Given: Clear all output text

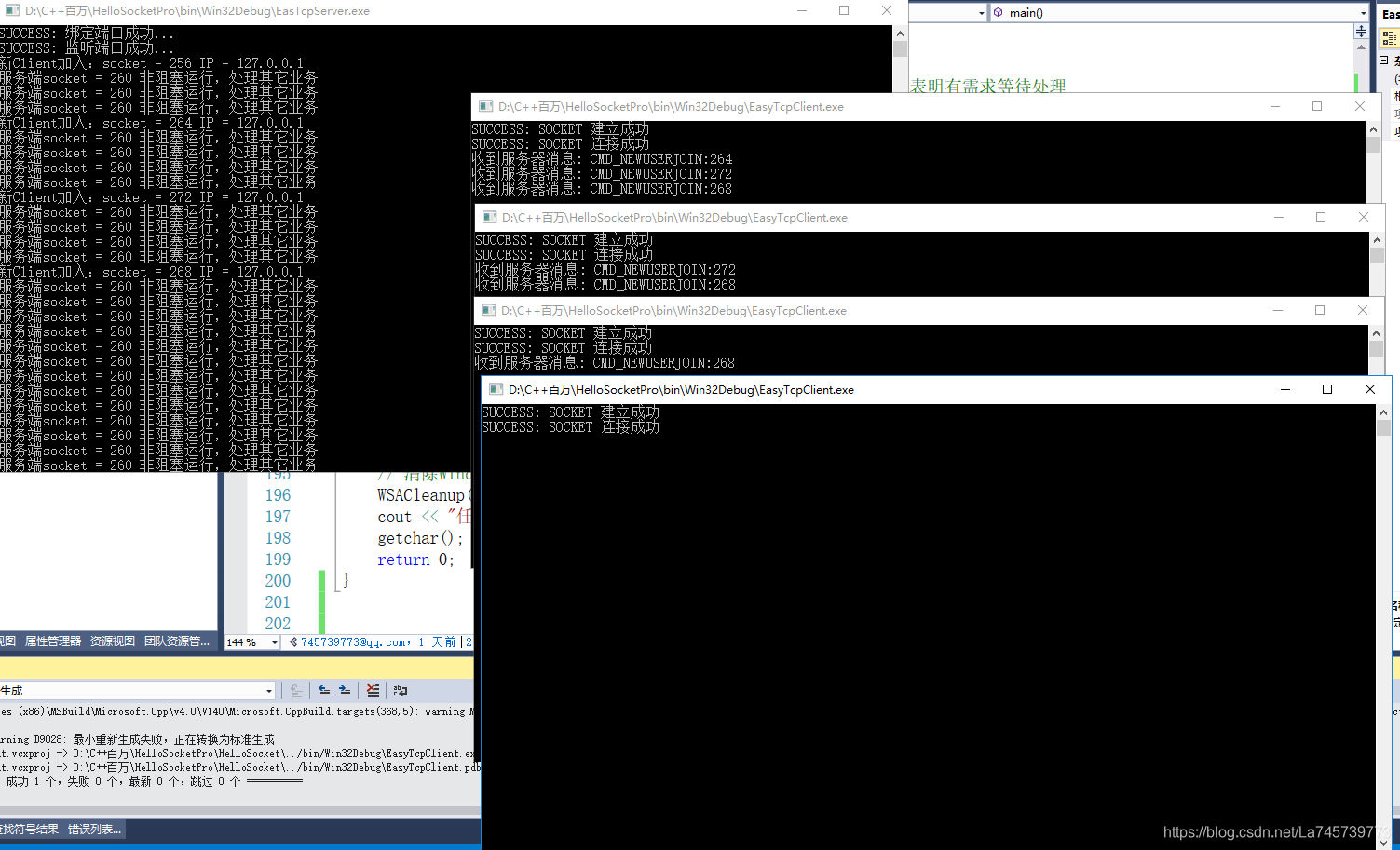Looking at the screenshot, I should [374, 691].
